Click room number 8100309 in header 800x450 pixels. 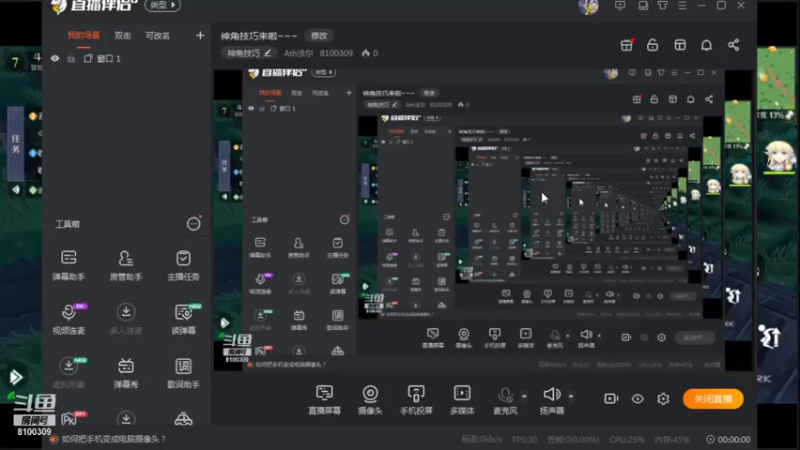pos(336,53)
